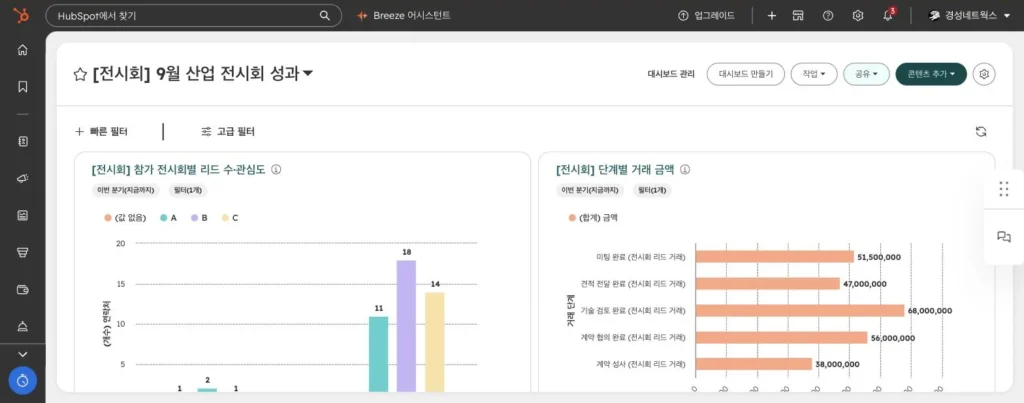Screen dimensions: 1024x403
Task: Open the Sales funnel sidebar icon
Action: pyautogui.click(x=23, y=252)
